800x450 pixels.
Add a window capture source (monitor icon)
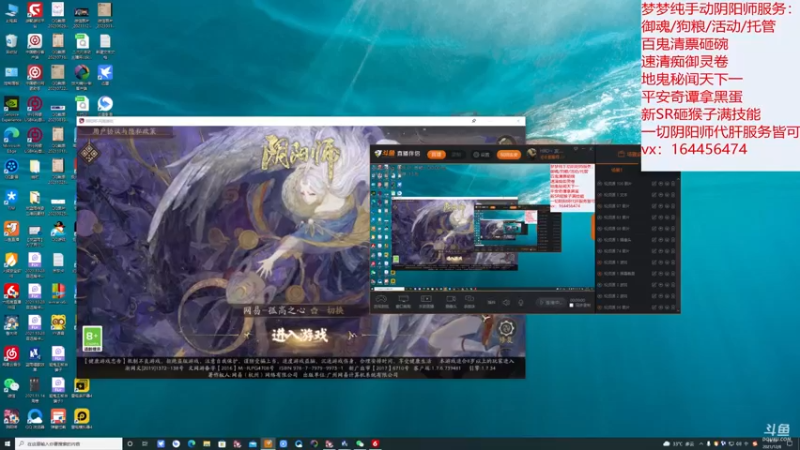tap(403, 302)
